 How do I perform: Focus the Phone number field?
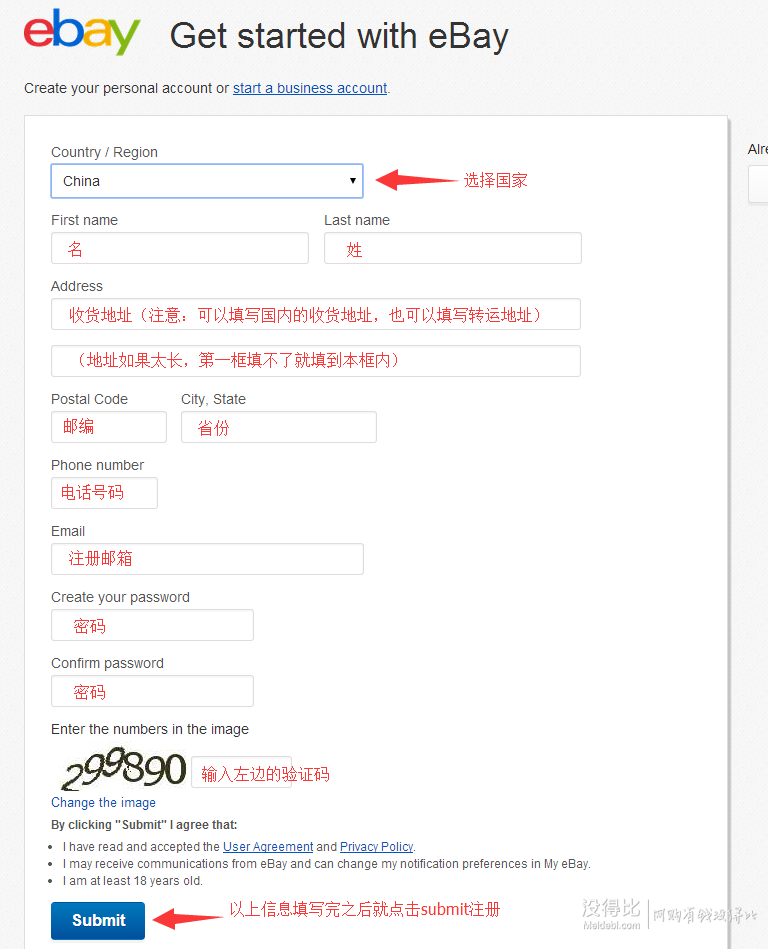(x=104, y=493)
